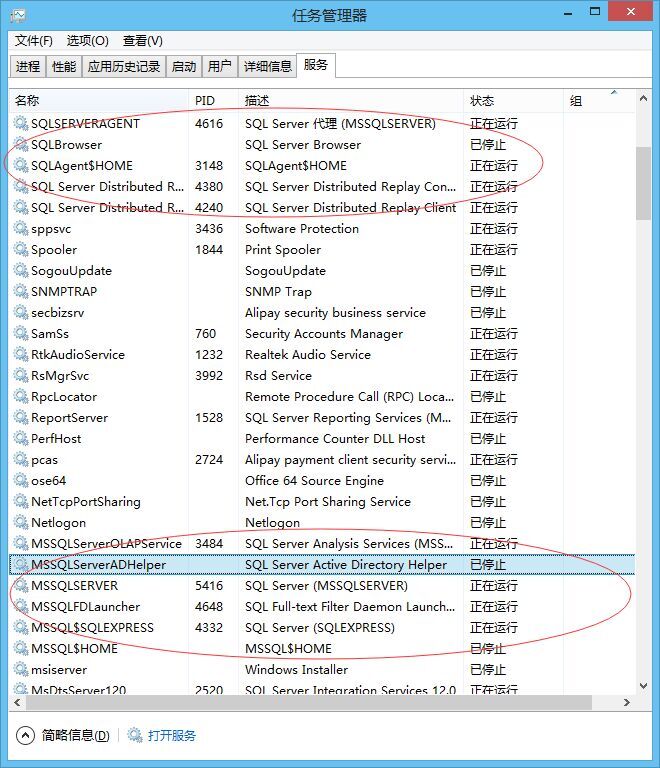Click the vertical scrollbar down arrow
660x768 pixels.
[x=643, y=686]
